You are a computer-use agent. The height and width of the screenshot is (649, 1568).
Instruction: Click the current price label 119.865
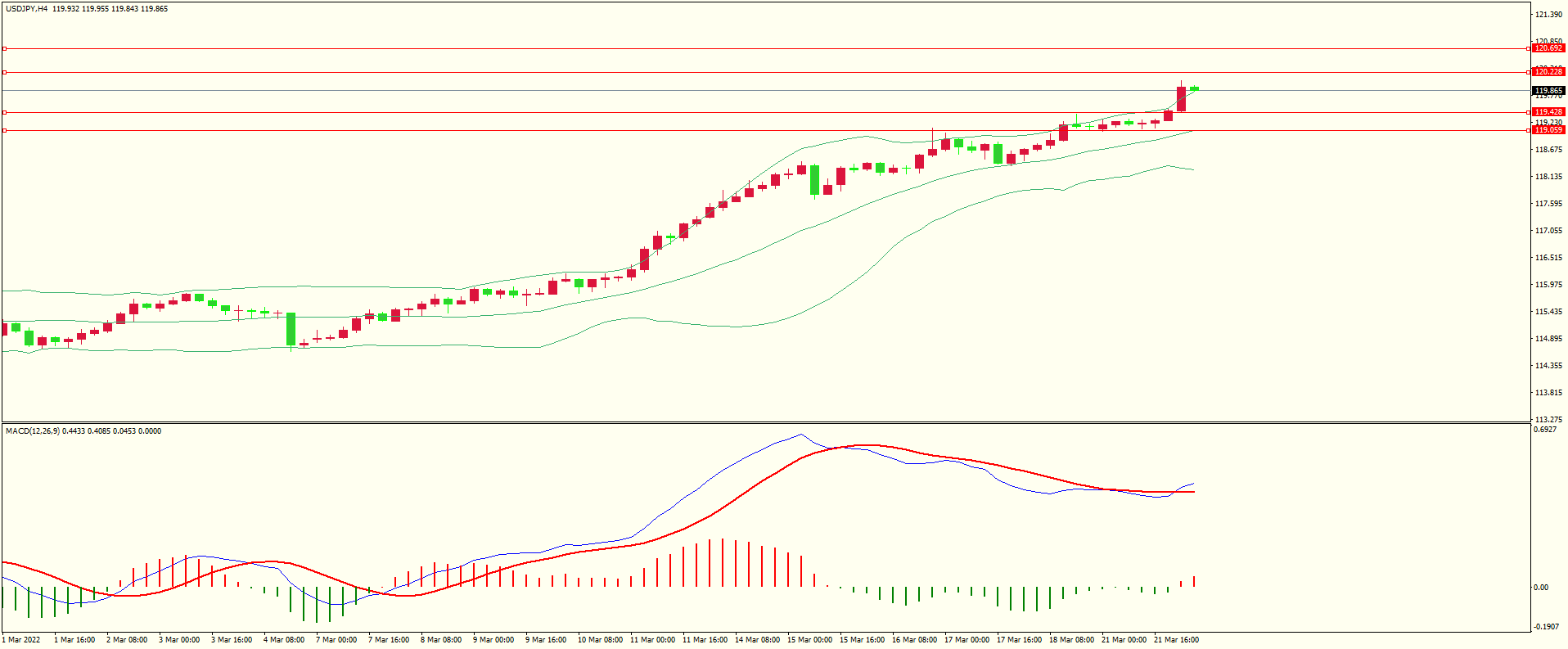[x=1548, y=91]
